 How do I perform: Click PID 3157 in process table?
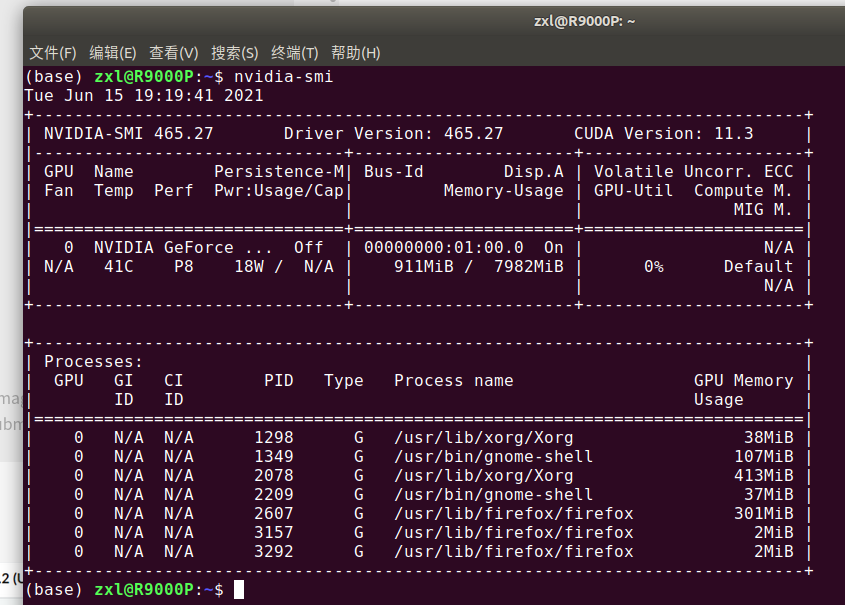pos(274,532)
